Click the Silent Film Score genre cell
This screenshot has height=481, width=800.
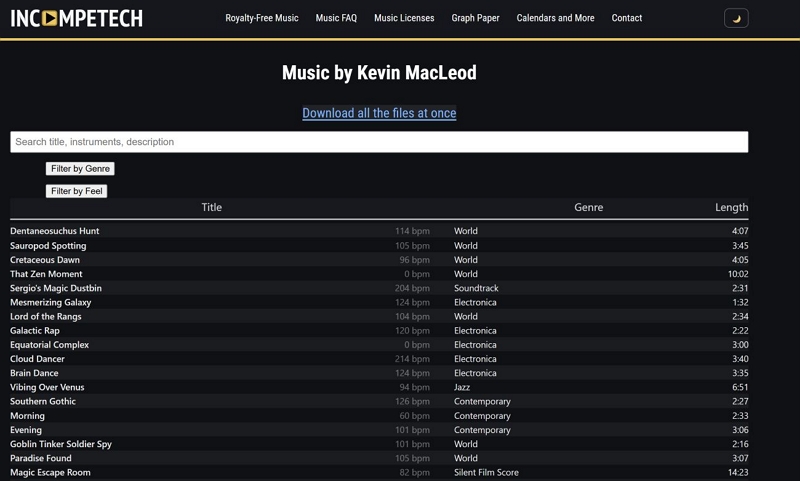[x=486, y=472]
